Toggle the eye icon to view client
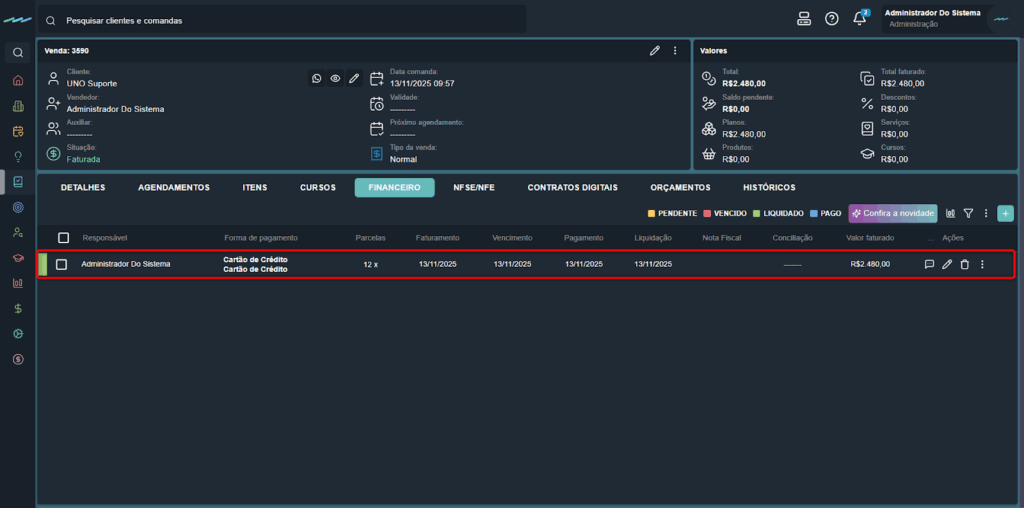This screenshot has width=1024, height=508. [336, 78]
